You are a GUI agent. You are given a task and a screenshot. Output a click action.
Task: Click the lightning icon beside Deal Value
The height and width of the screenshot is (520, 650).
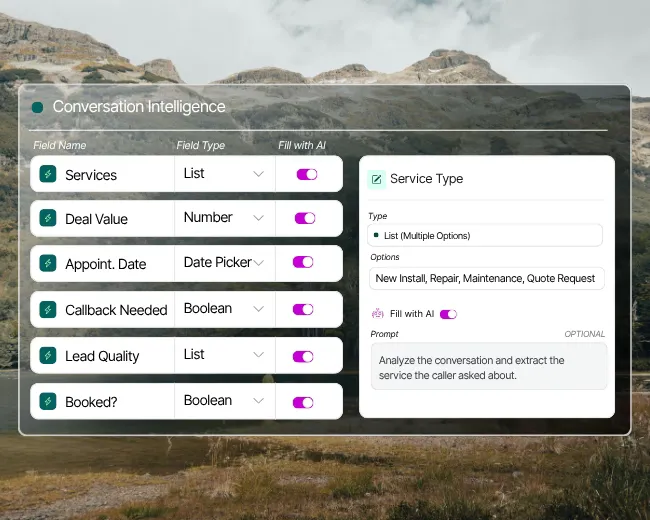coord(48,218)
